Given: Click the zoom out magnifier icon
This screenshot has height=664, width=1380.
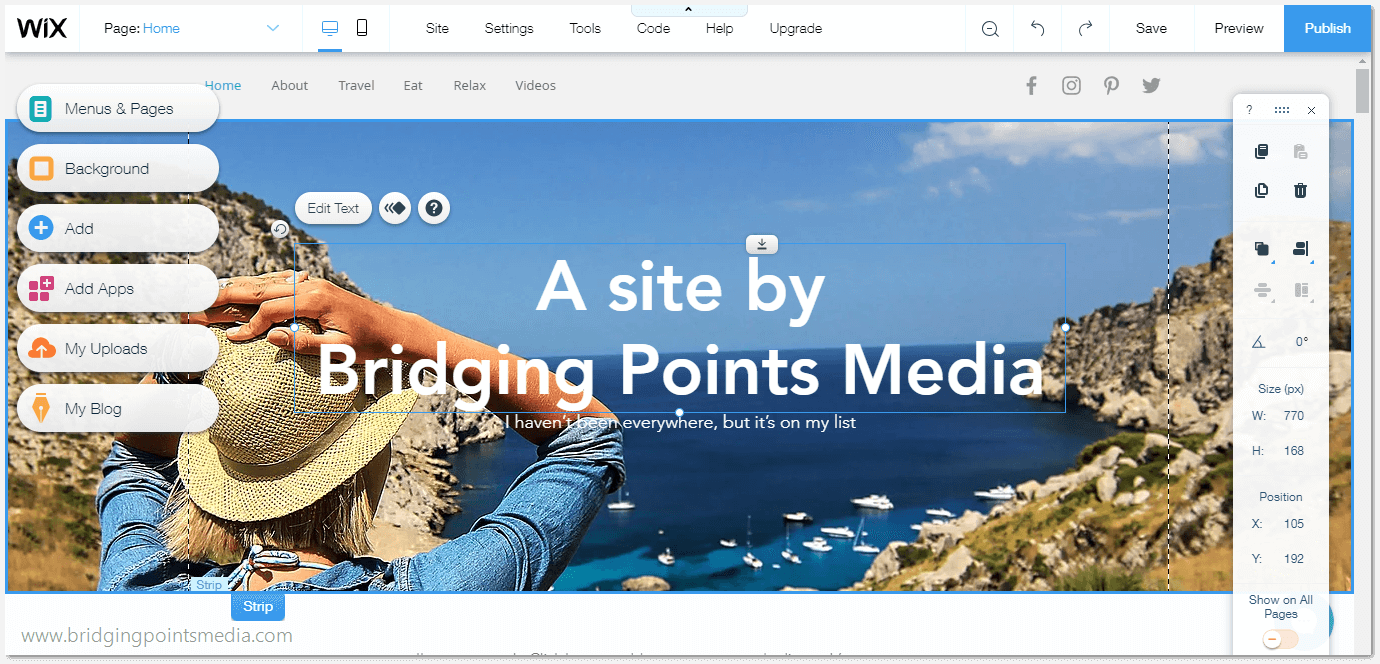Looking at the screenshot, I should [x=990, y=29].
